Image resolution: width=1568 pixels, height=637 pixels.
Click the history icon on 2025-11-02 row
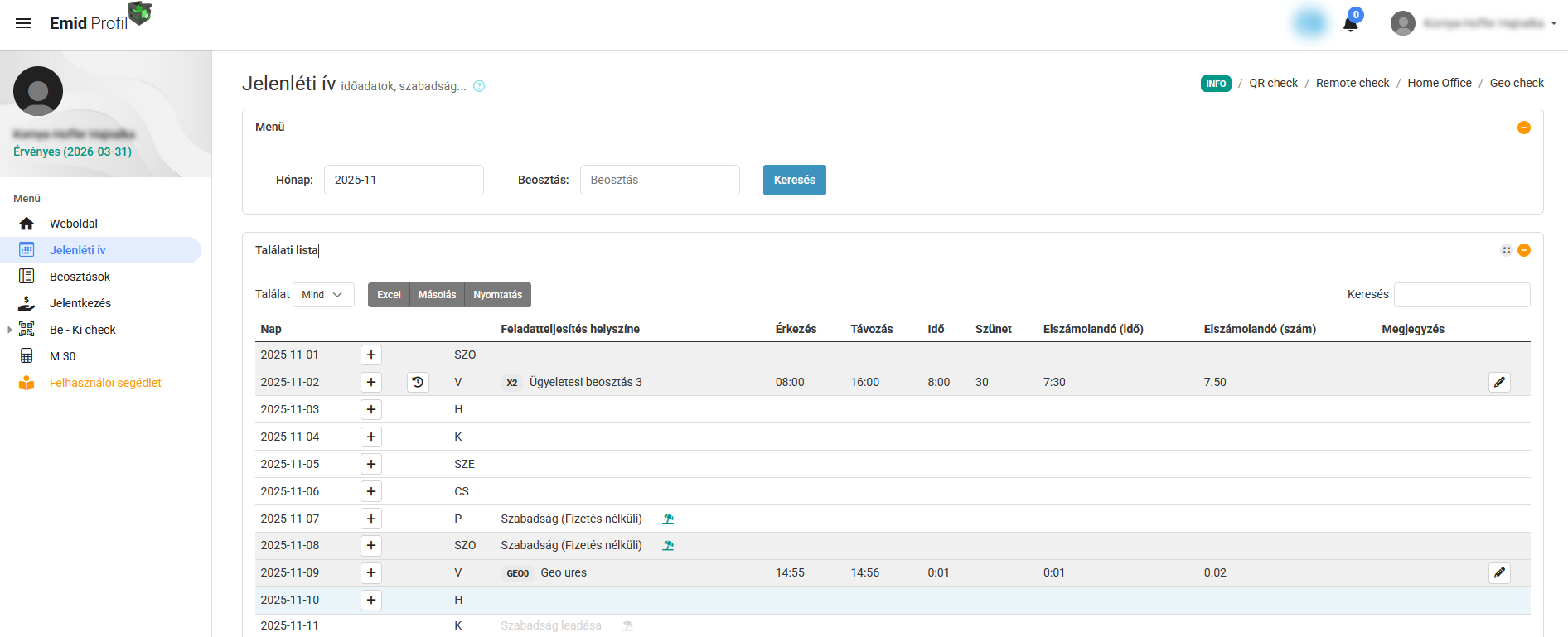click(x=418, y=382)
